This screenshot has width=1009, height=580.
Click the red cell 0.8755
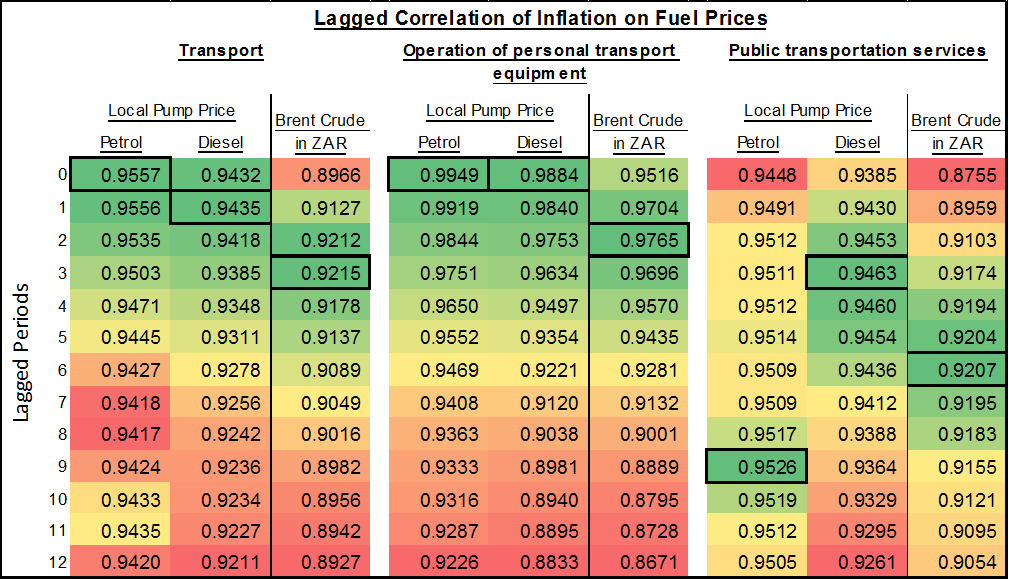pos(957,175)
